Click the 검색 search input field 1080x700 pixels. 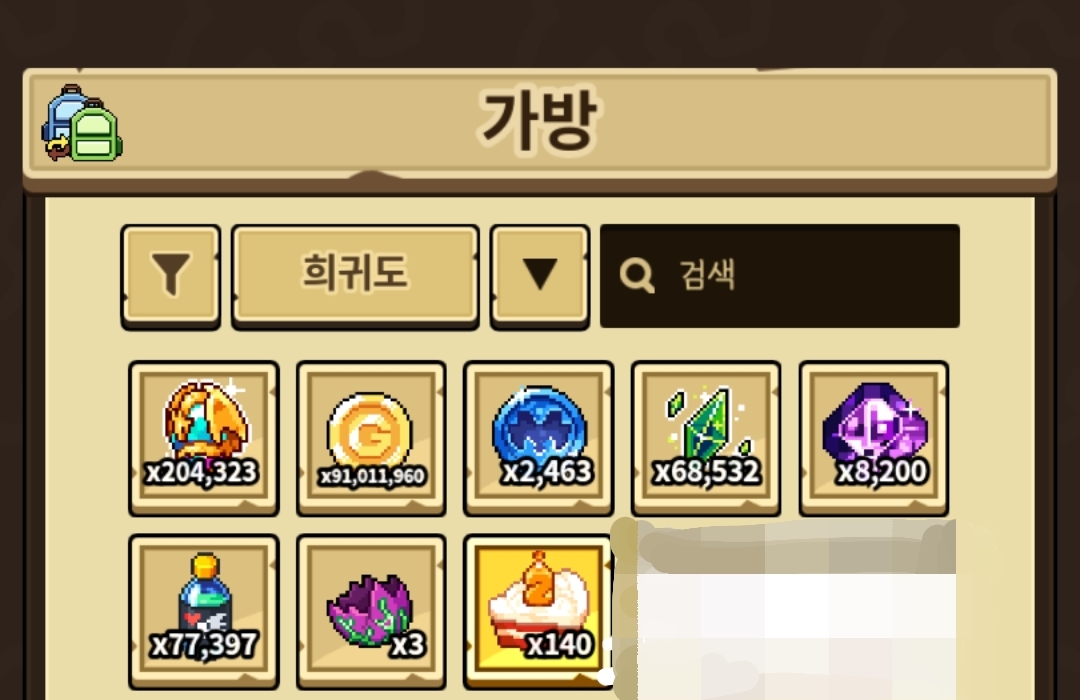click(x=780, y=276)
